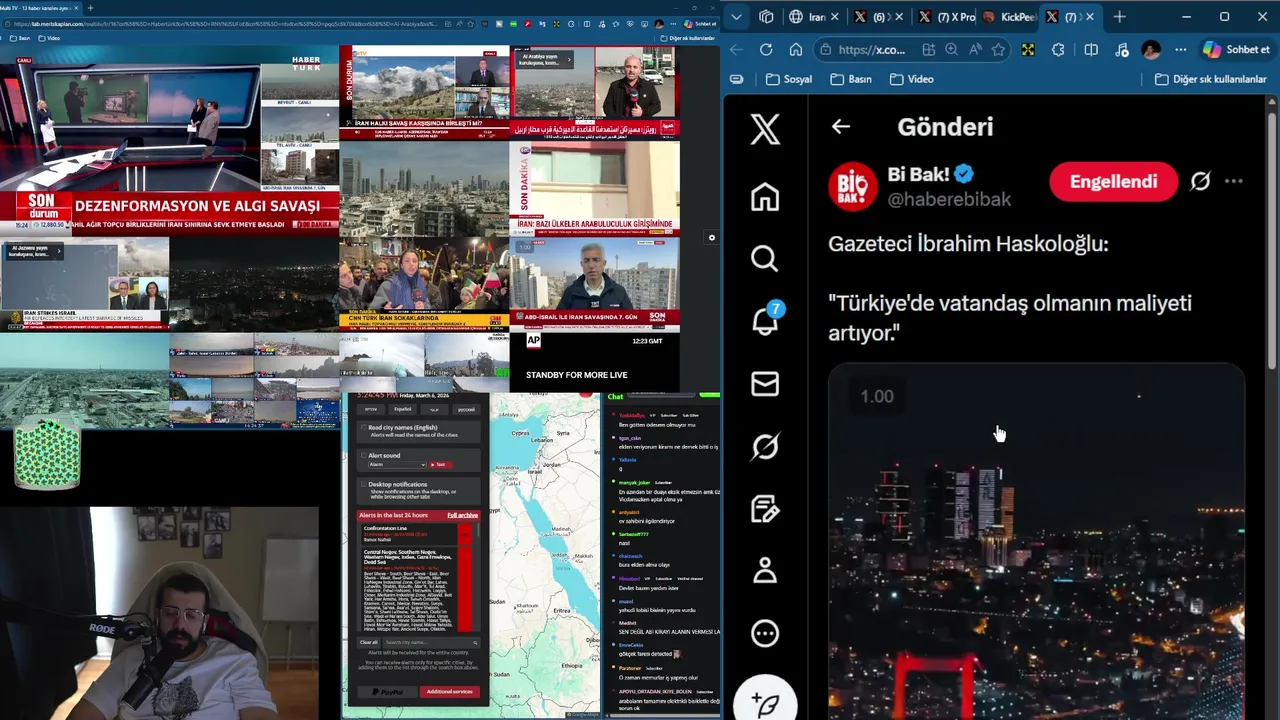
Task: Switch to the KickPeek tab
Action: click(x=1010, y=17)
